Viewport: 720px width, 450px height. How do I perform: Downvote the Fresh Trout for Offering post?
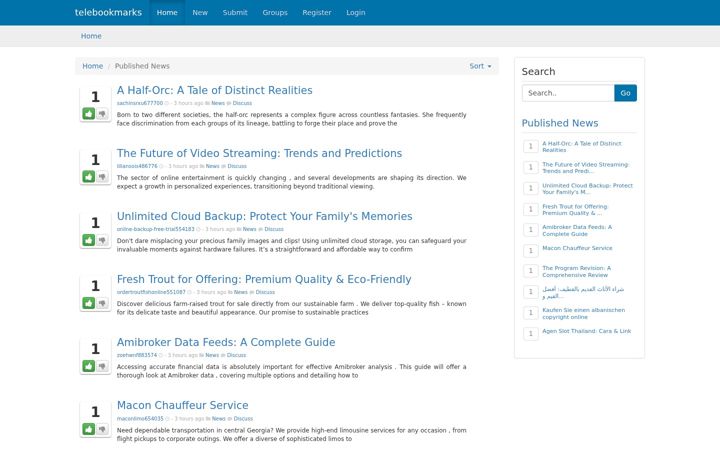(x=102, y=303)
